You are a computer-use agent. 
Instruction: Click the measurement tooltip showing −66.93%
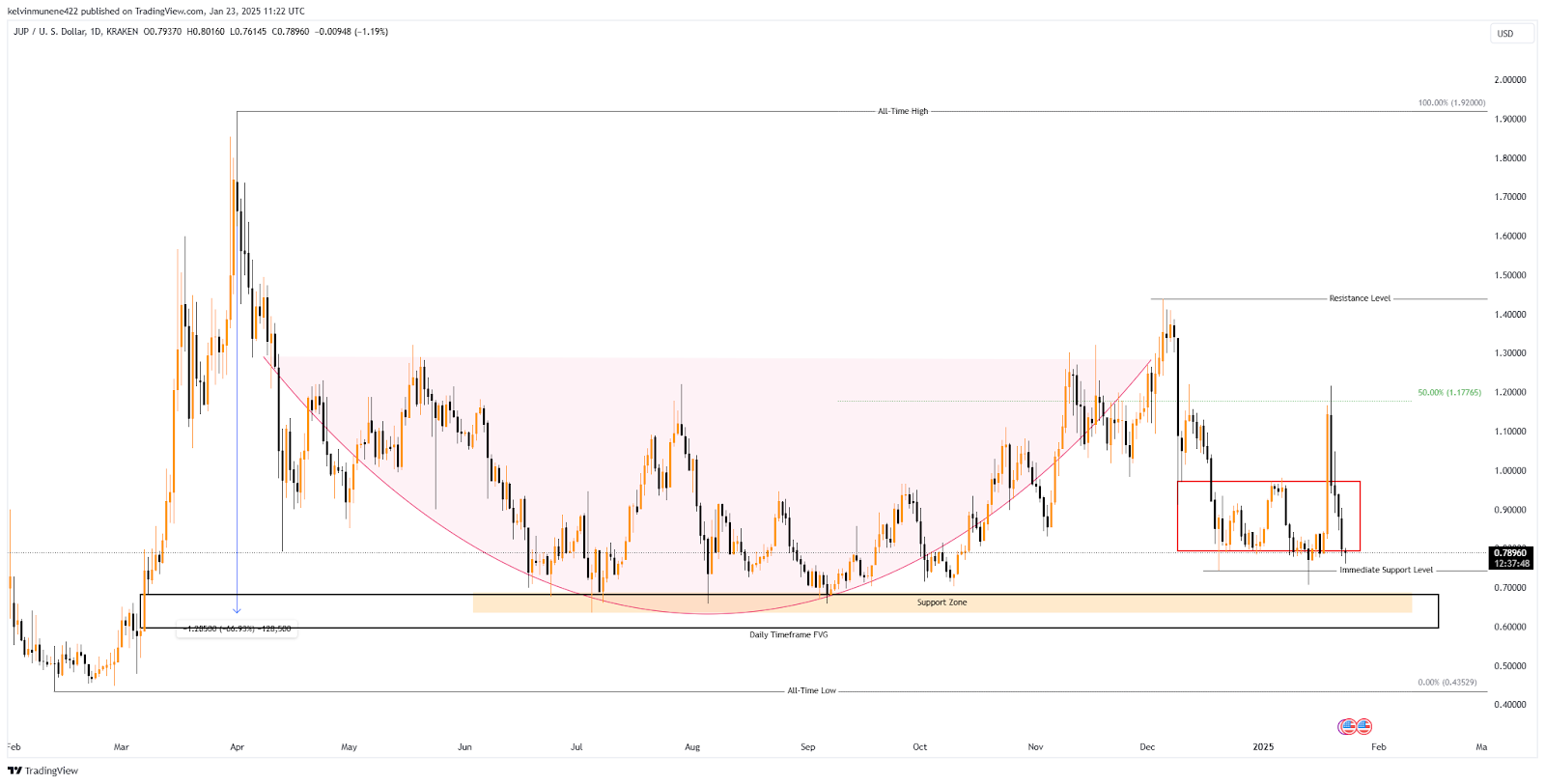click(237, 629)
